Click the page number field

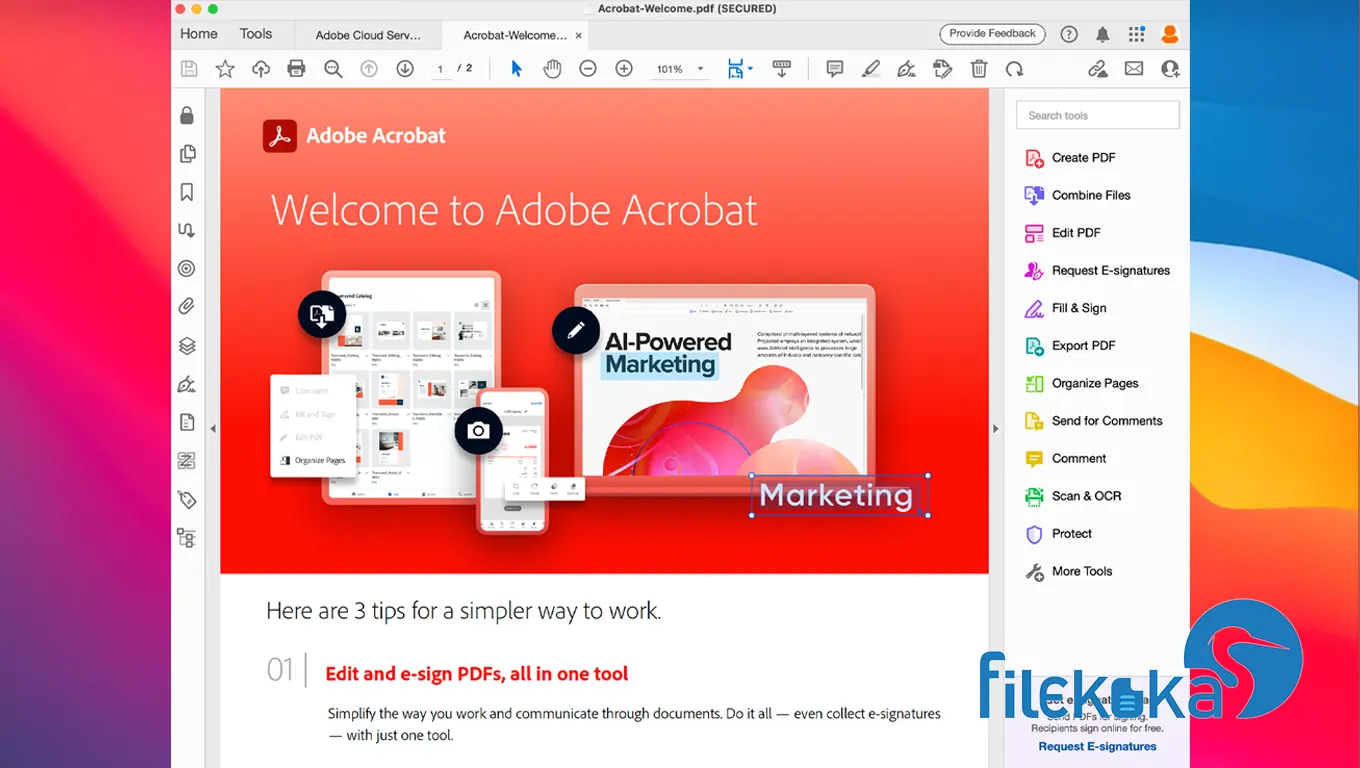tap(440, 69)
